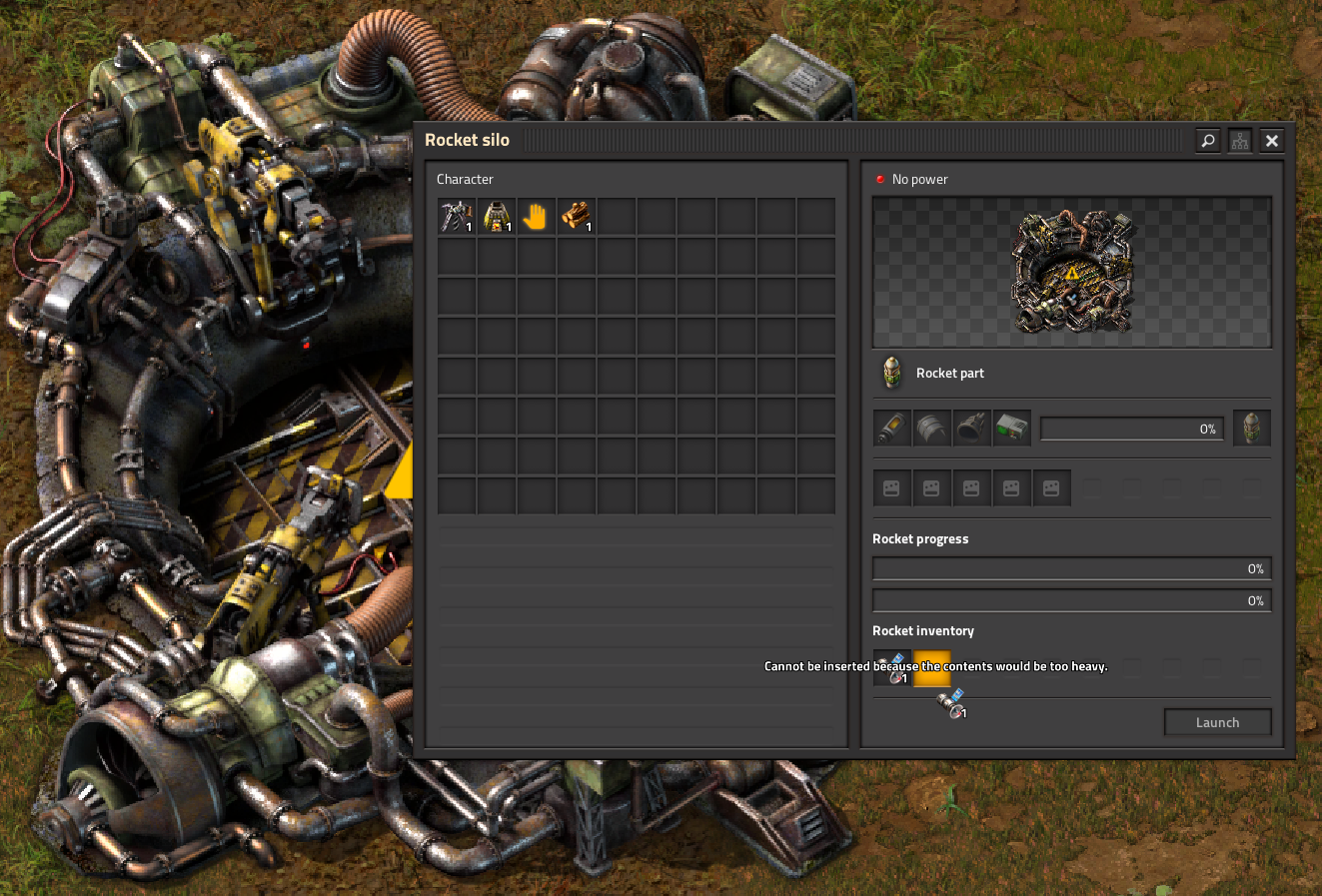Click the search magnifier in the silo title bar
The width and height of the screenshot is (1322, 896).
pyautogui.click(x=1208, y=141)
